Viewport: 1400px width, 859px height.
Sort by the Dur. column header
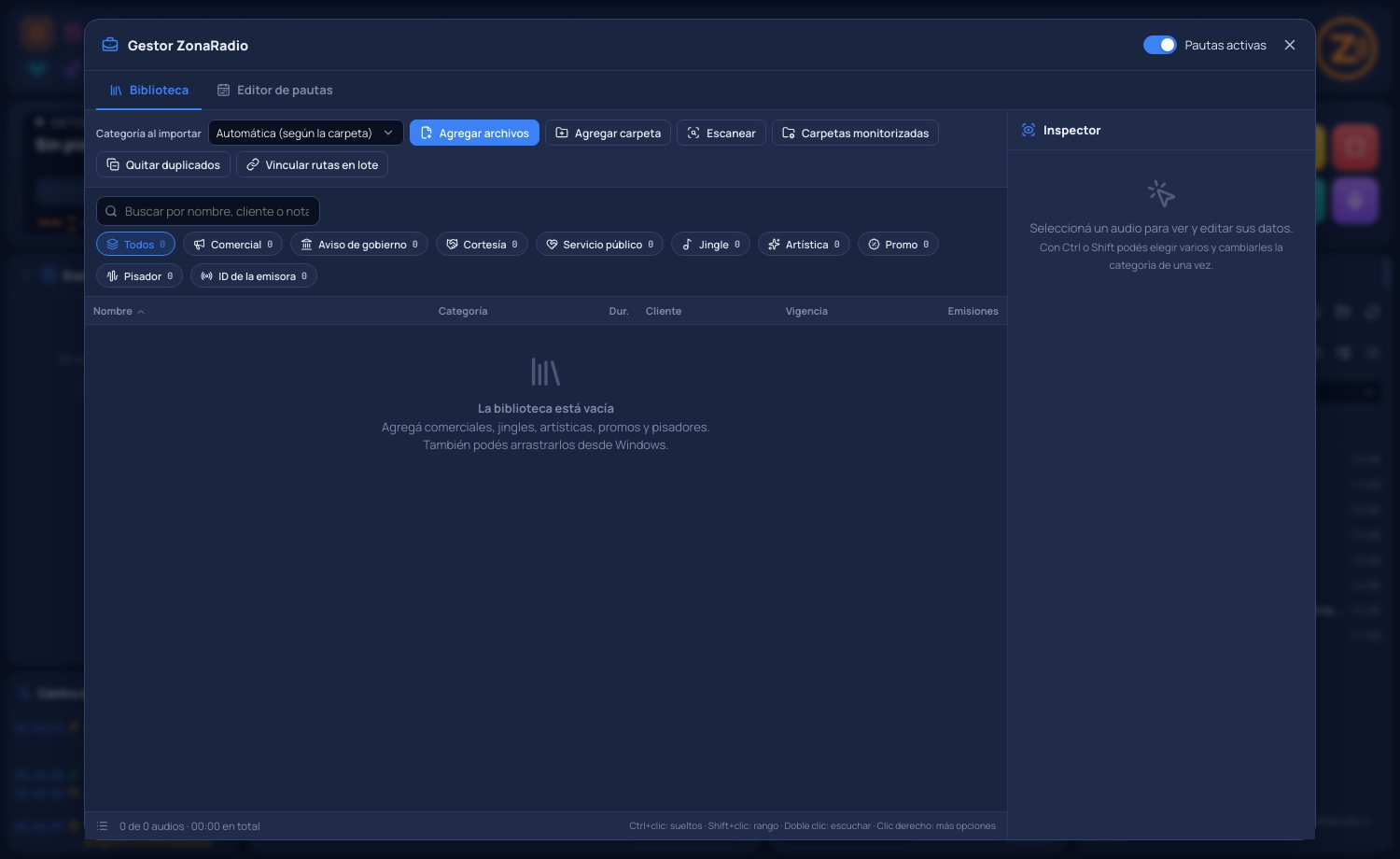(619, 311)
